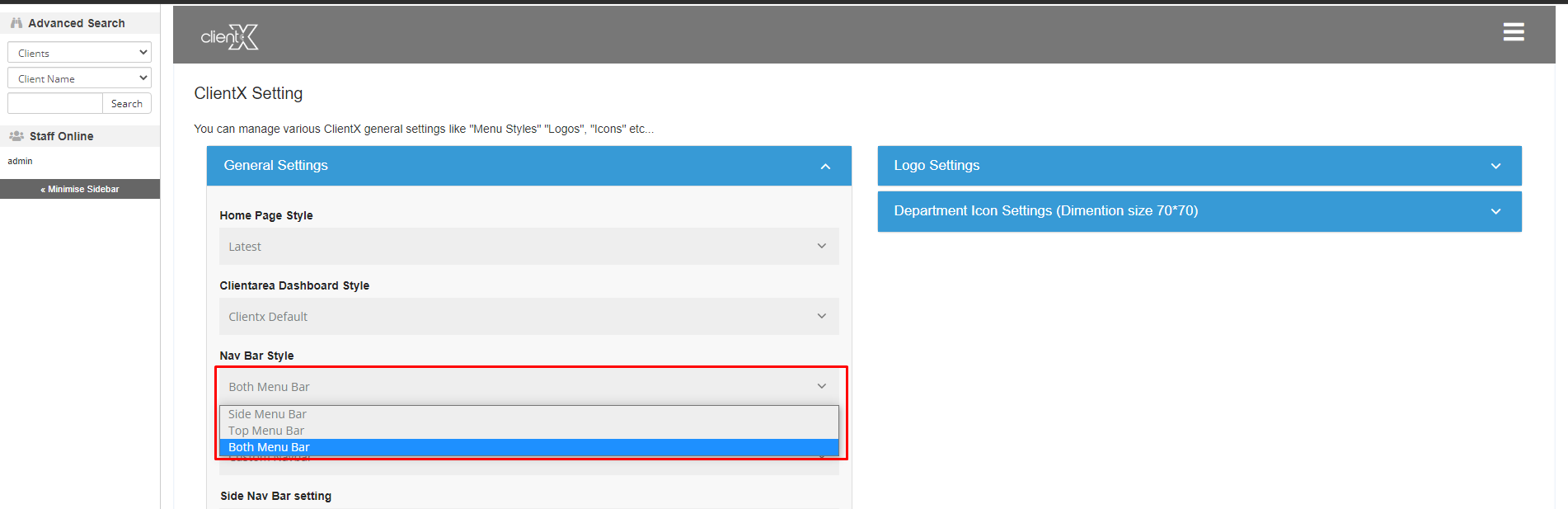Viewport: 1568px width, 509px height.
Task: Open the Clients search type dropdown
Action: coord(79,53)
